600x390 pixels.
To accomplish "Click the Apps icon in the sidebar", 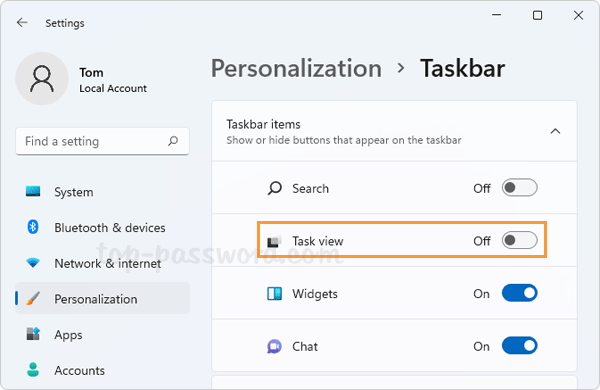I will pyautogui.click(x=33, y=334).
